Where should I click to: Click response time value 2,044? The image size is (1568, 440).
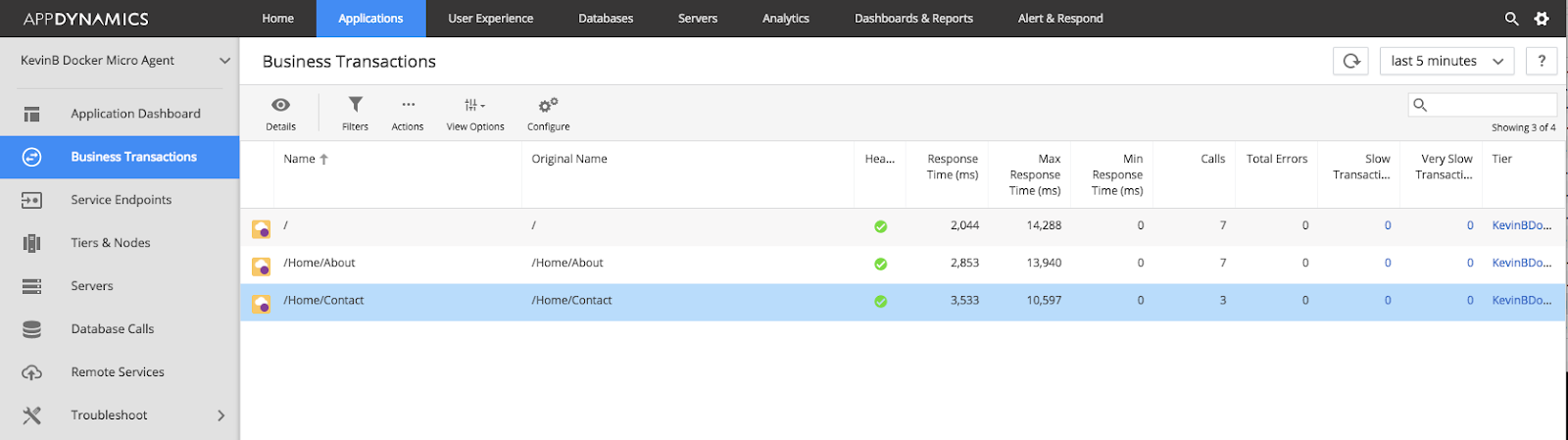click(x=964, y=225)
